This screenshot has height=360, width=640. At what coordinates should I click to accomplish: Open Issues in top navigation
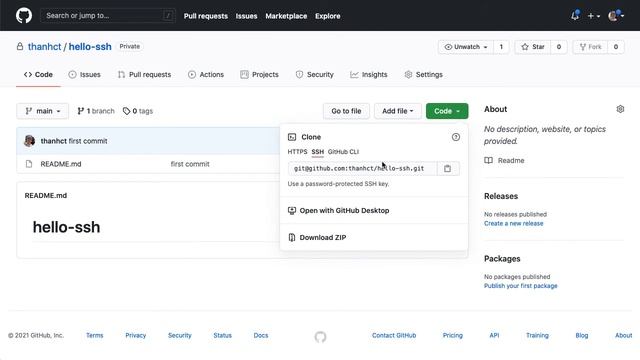tap(246, 16)
